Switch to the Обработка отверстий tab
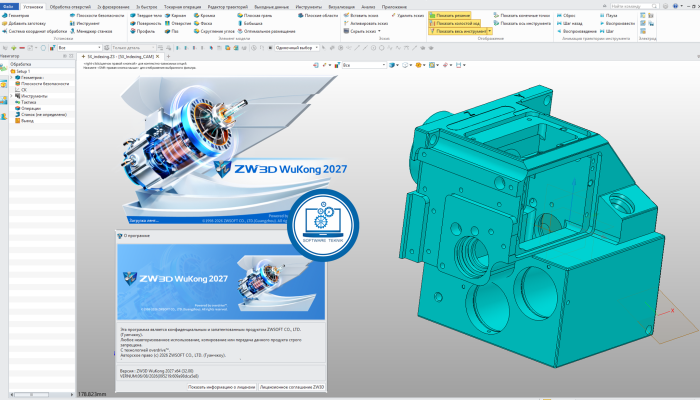700x400 pixels. point(70,7)
